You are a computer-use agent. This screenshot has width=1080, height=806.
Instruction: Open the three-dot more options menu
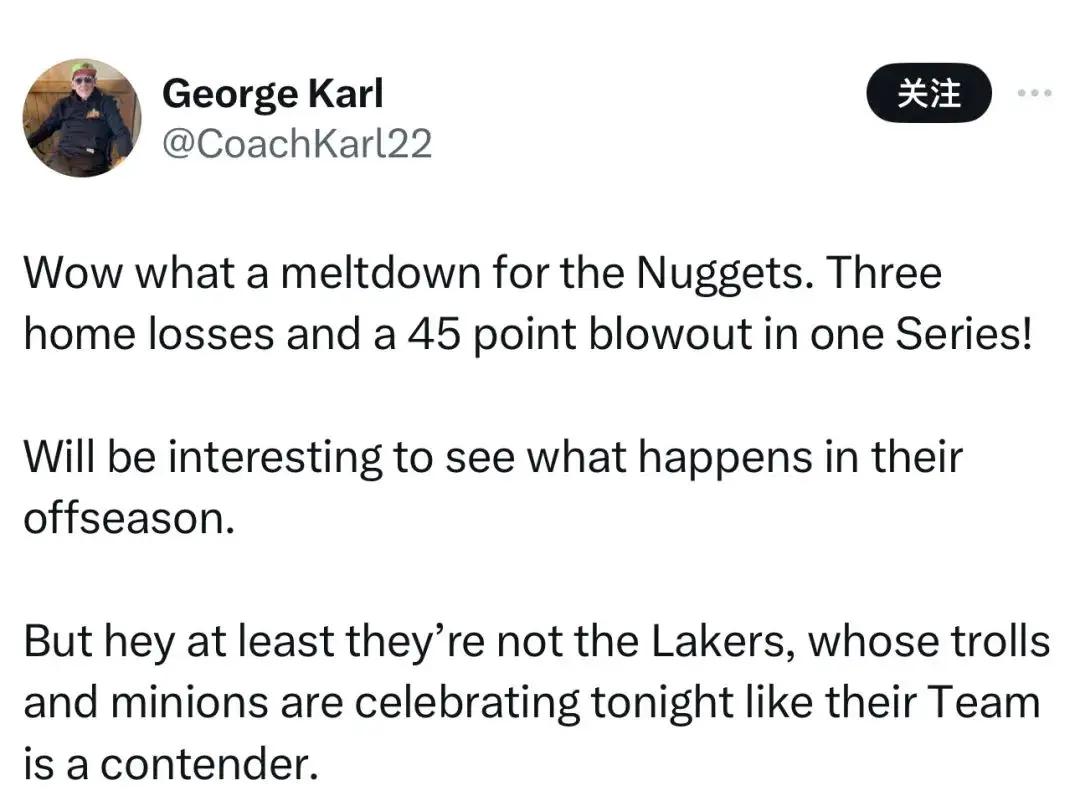[1035, 93]
